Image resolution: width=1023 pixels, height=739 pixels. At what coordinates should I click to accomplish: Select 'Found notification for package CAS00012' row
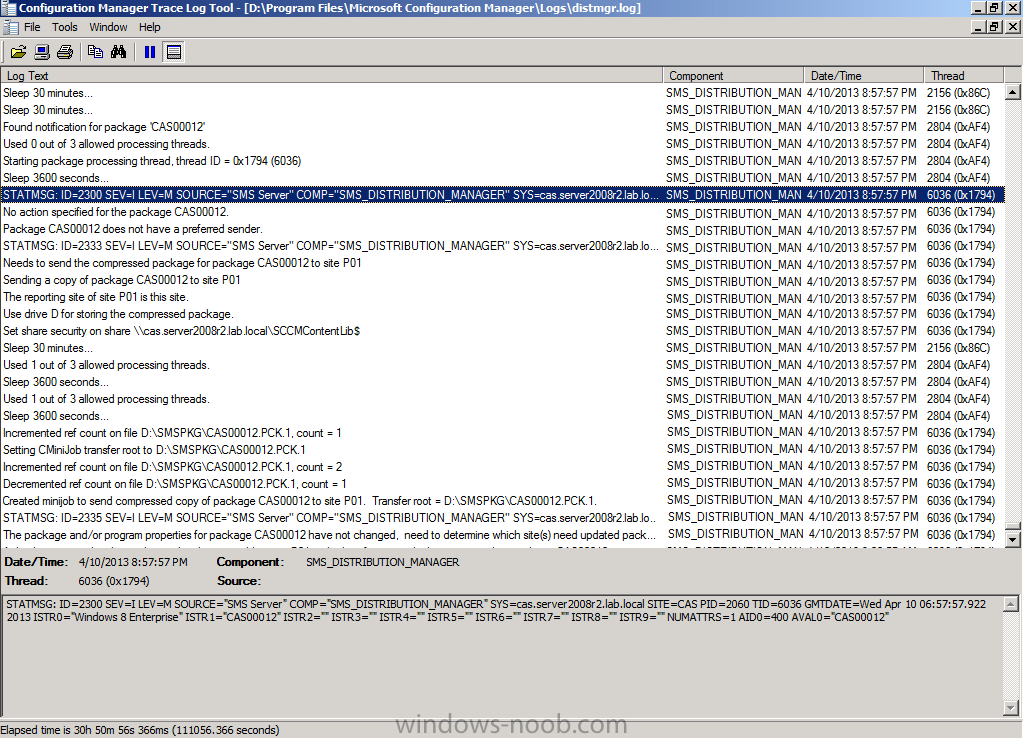[502, 127]
